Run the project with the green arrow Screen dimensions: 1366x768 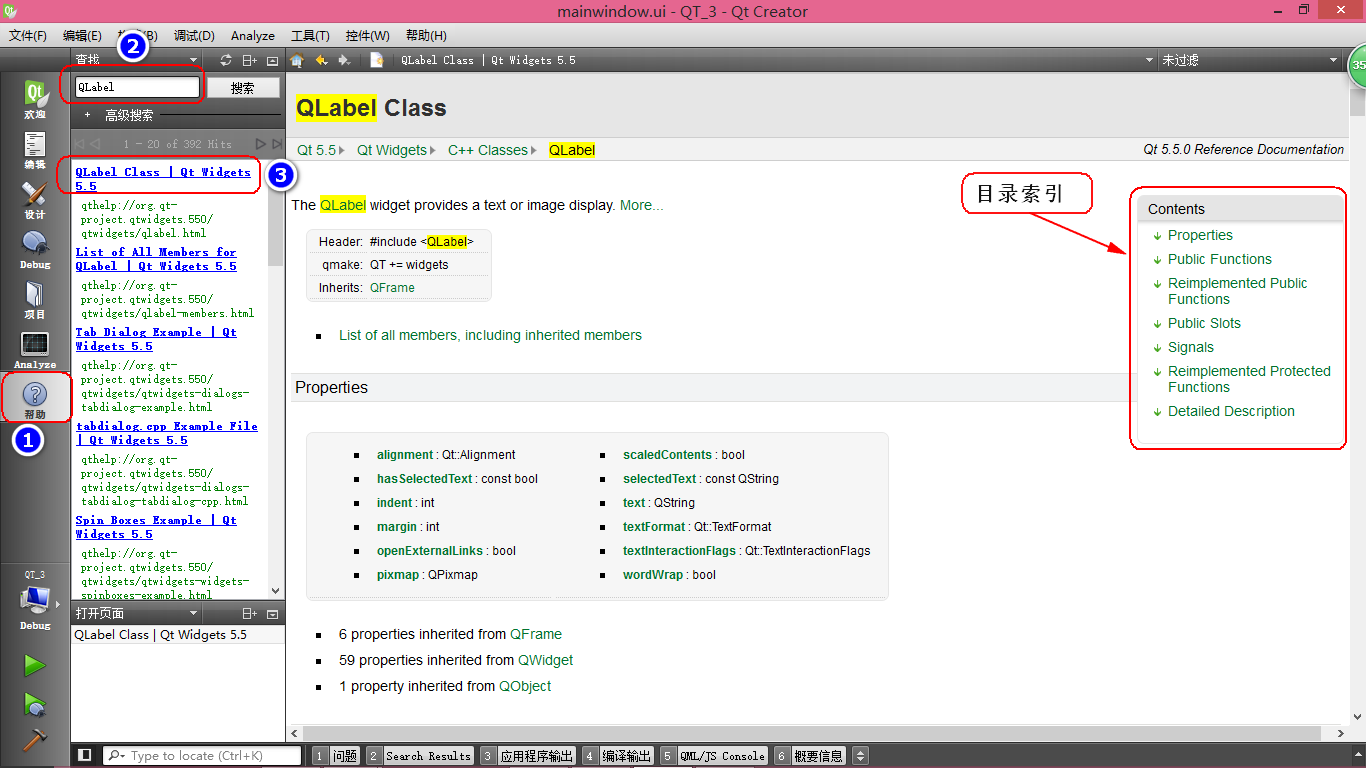35,665
